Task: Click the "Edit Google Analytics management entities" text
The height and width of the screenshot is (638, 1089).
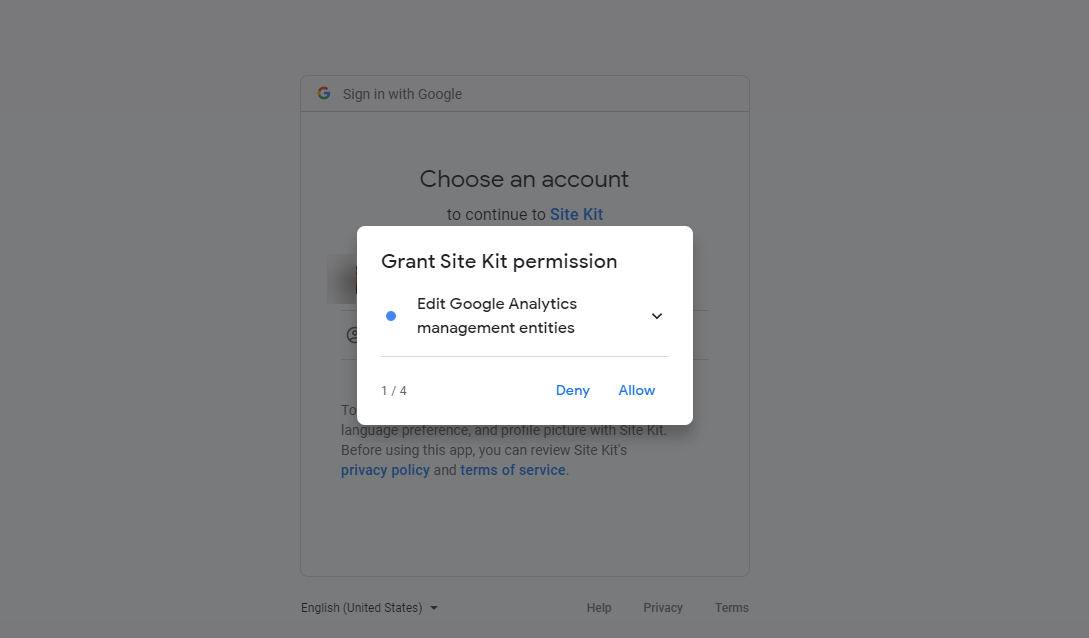Action: click(x=497, y=316)
